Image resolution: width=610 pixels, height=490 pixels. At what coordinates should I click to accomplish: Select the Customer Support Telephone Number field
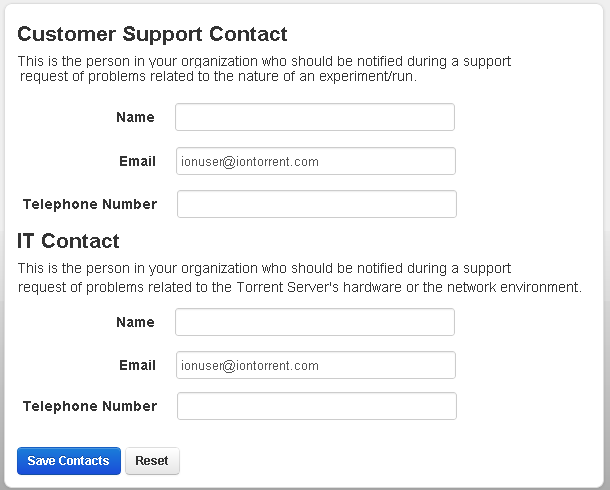coord(316,204)
